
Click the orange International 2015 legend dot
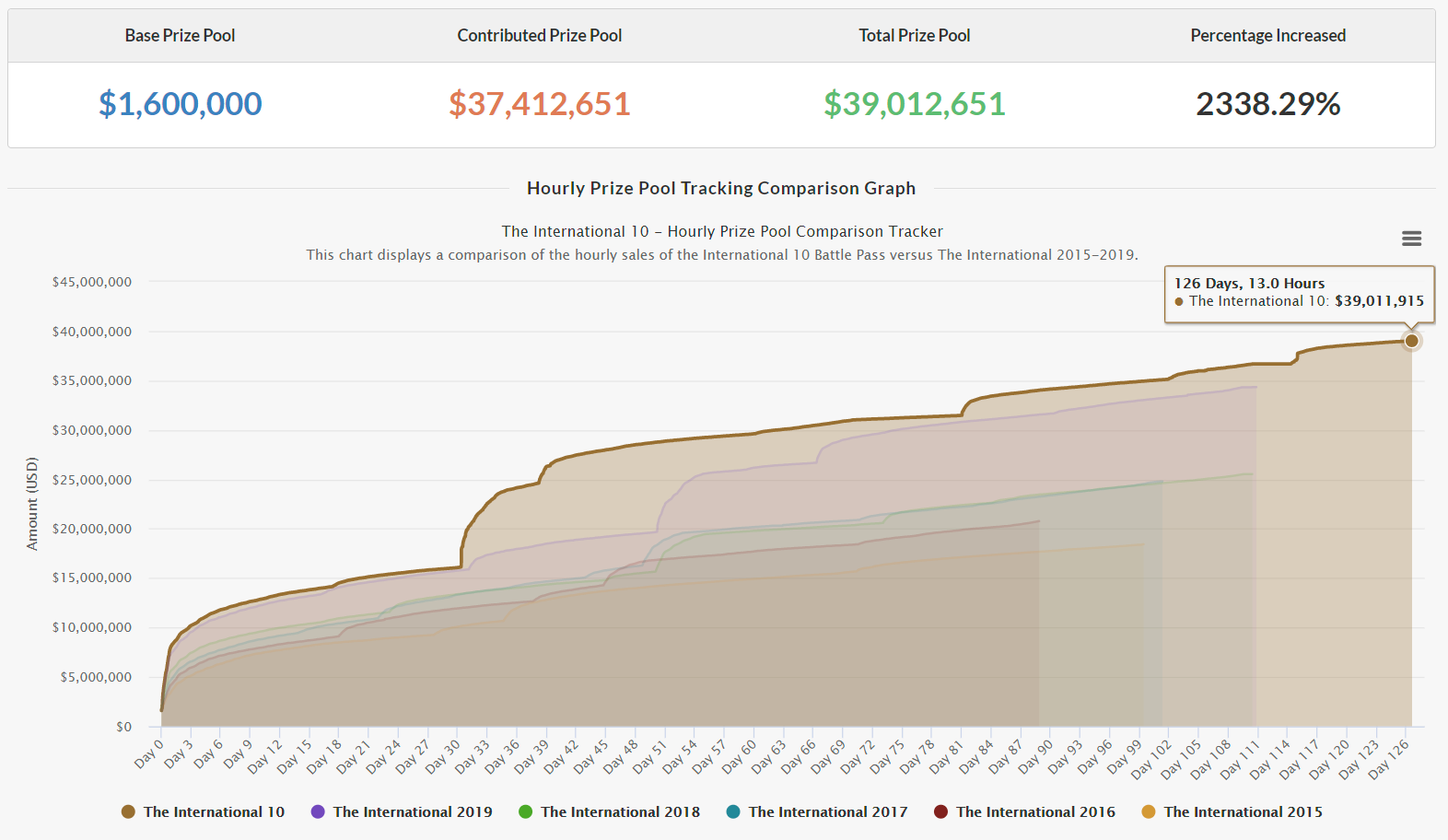[x=1149, y=811]
